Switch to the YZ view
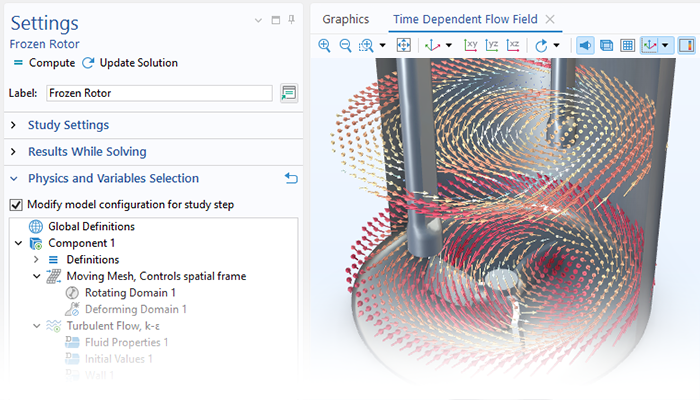Screen dimensions: 700x400 [492, 45]
